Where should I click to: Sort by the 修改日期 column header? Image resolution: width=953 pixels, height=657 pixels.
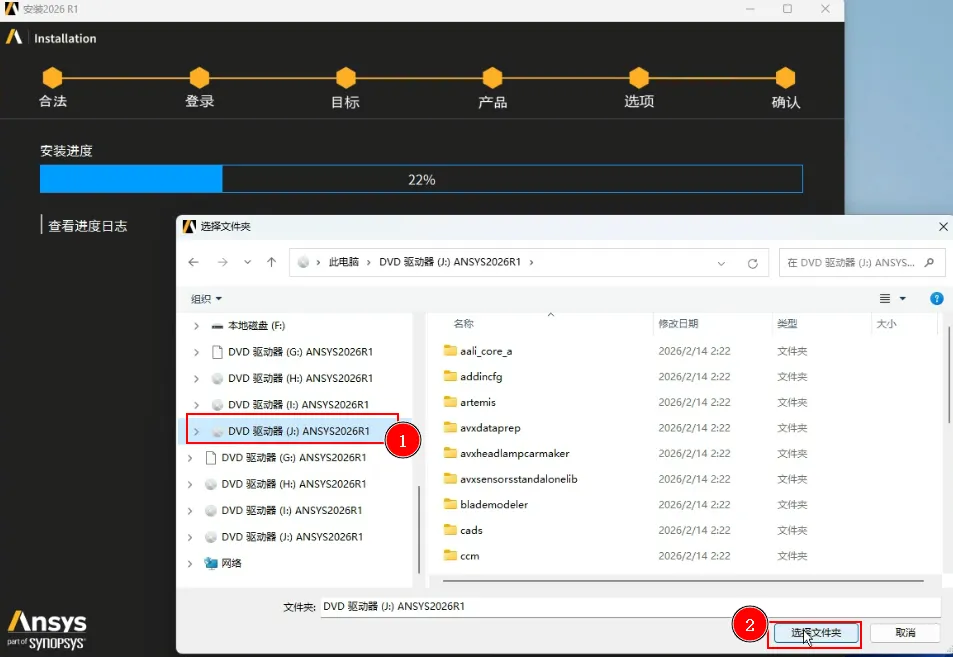pyautogui.click(x=678, y=323)
